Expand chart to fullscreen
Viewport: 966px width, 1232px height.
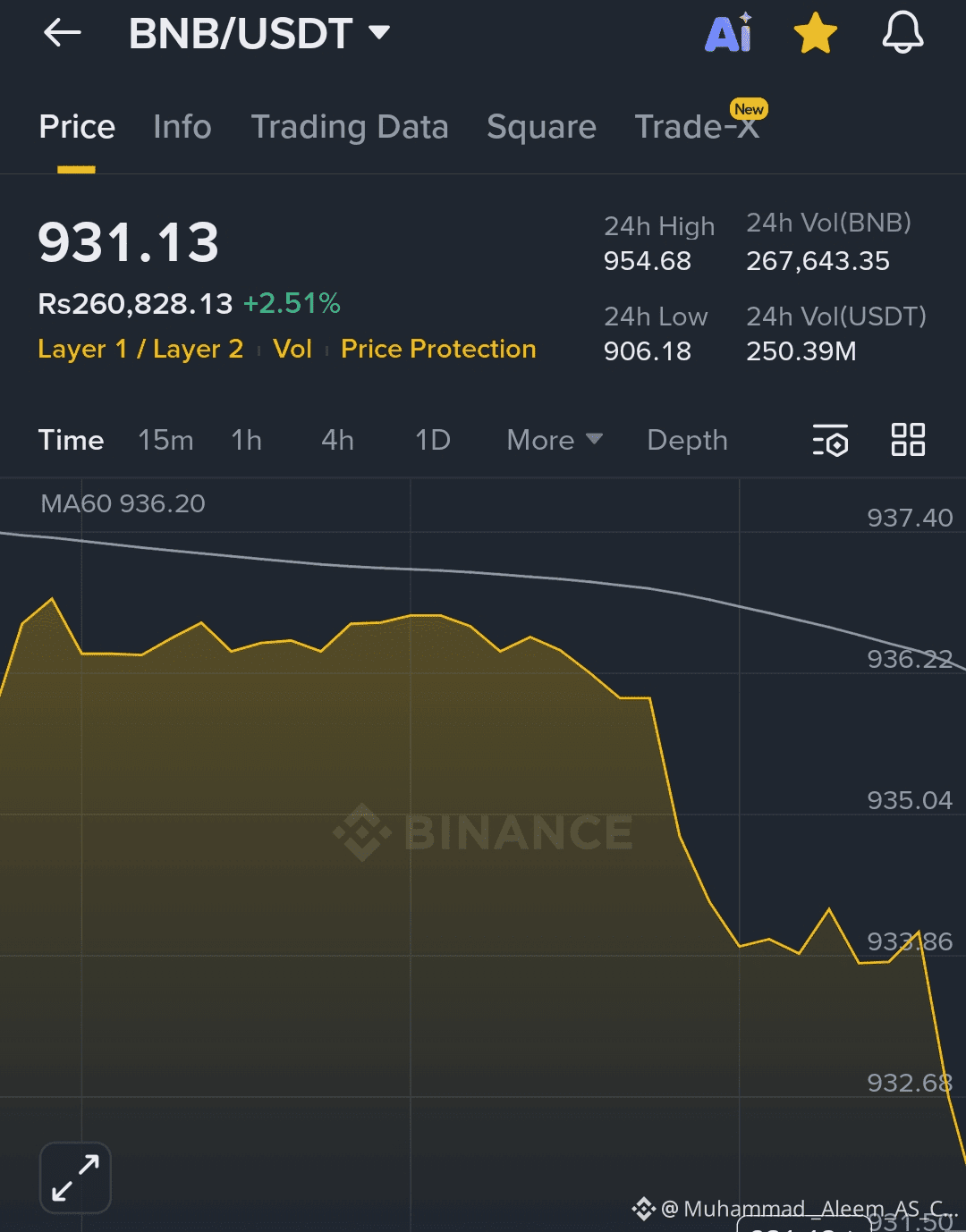pos(75,1177)
